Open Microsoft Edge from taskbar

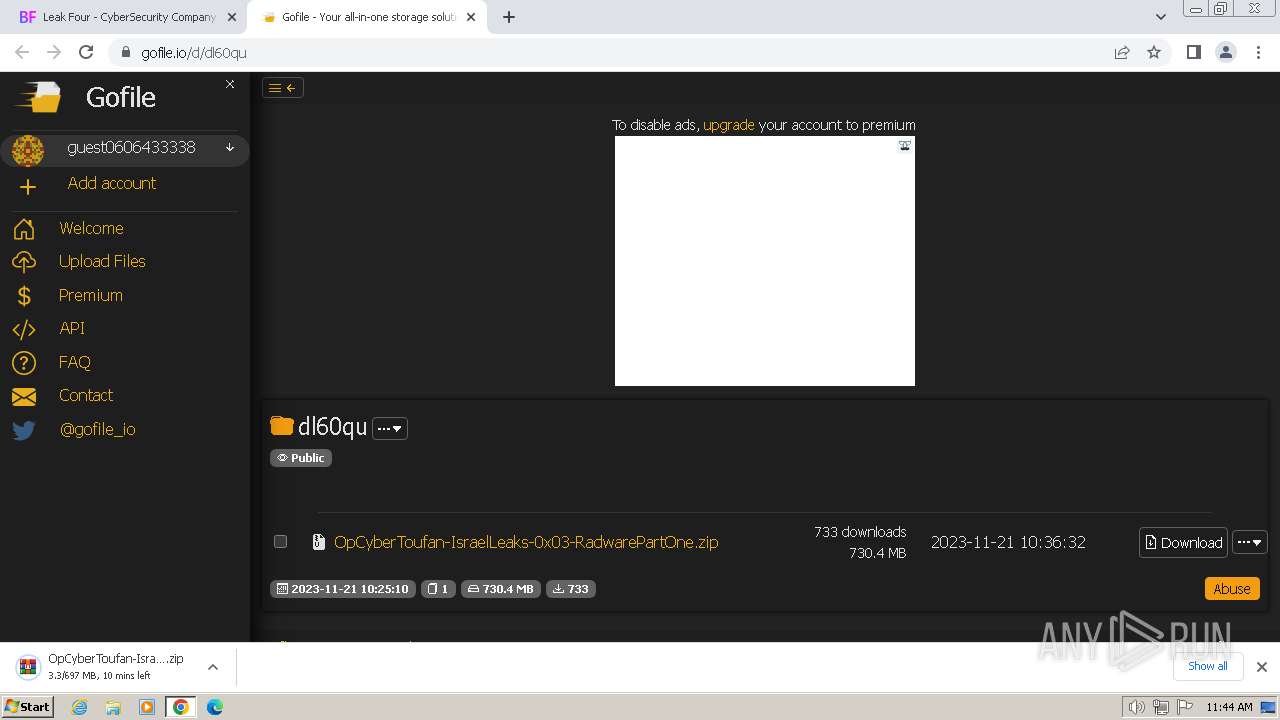[x=214, y=707]
